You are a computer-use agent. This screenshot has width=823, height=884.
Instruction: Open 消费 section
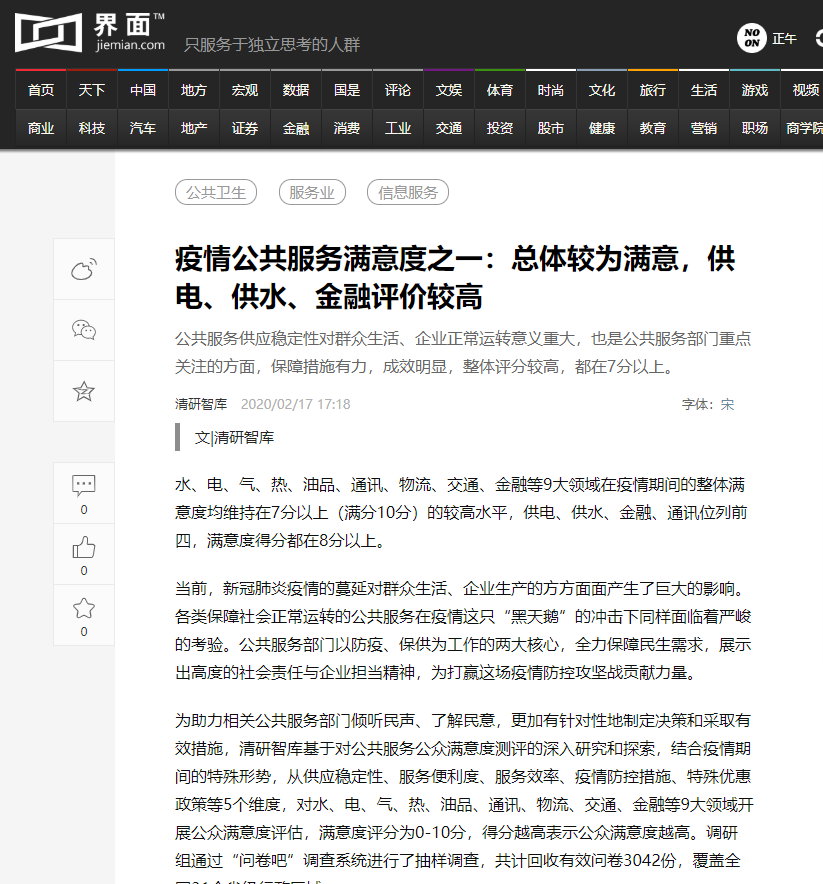(347, 128)
